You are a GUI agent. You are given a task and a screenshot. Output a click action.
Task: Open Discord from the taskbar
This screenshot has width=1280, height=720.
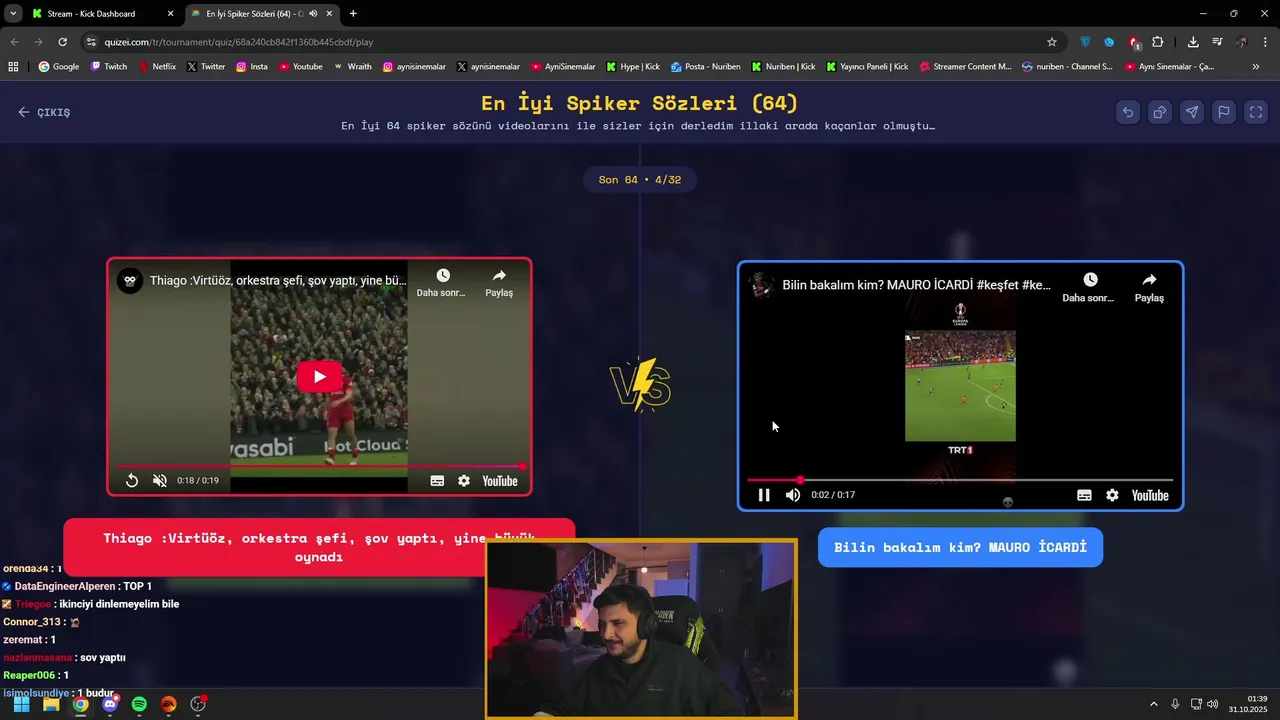(x=110, y=704)
